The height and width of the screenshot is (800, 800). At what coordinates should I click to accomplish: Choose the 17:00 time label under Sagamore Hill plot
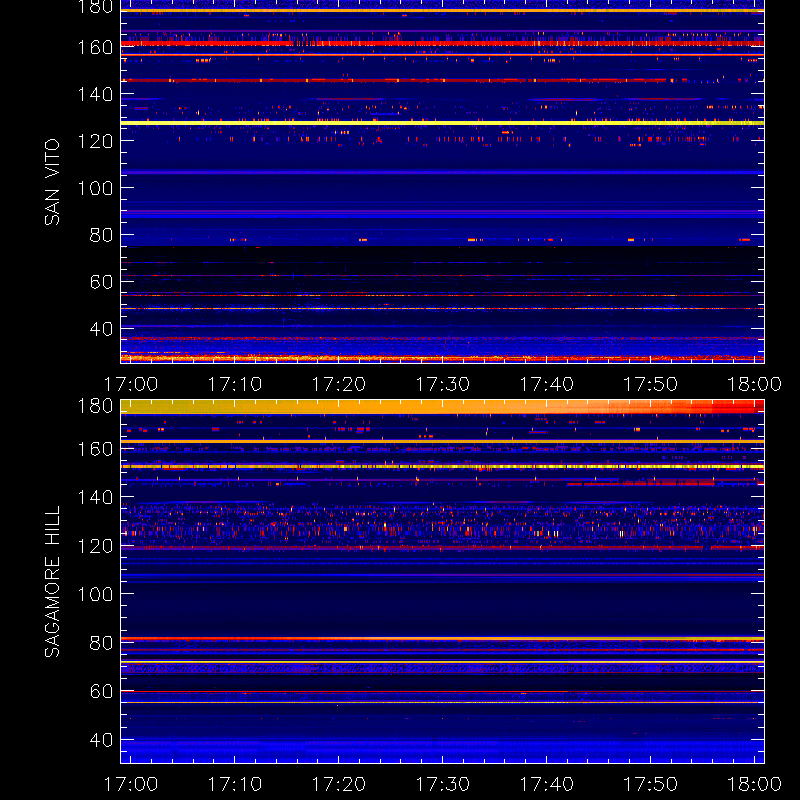click(x=131, y=784)
